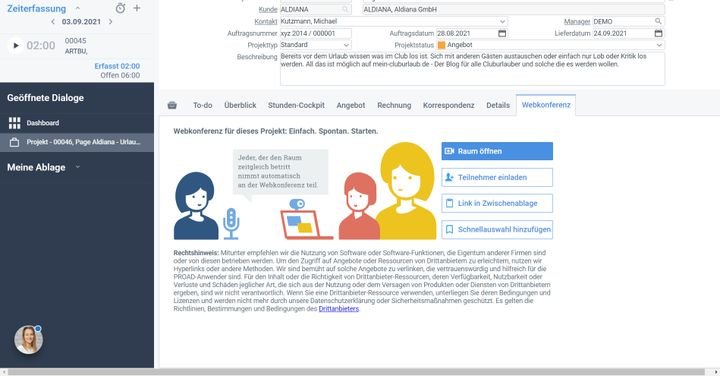720x376 pixels.
Task: Start the timer for entry 00045
Action: (16, 45)
